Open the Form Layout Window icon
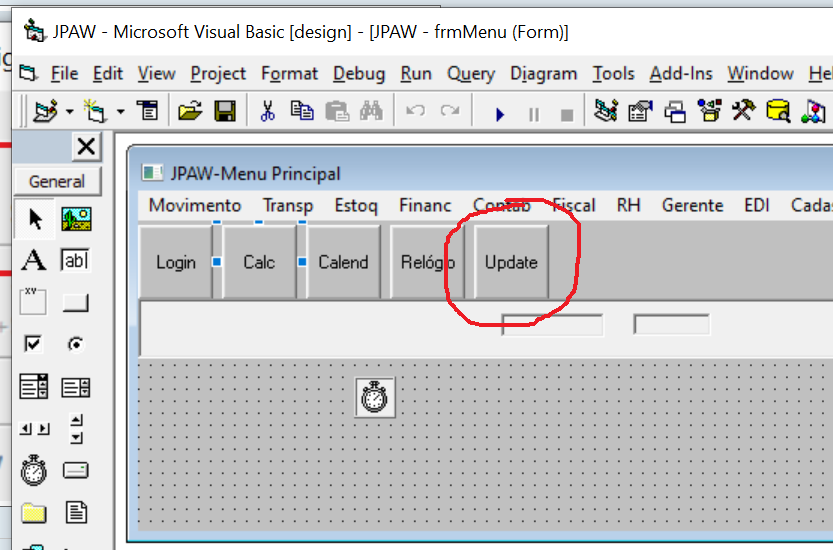Image resolution: width=833 pixels, height=550 pixels. 675,112
